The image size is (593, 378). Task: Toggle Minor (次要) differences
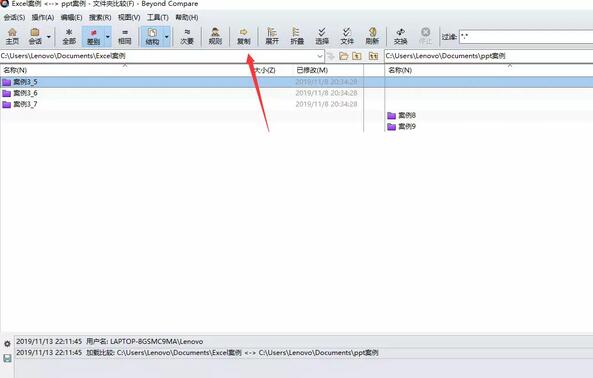tap(187, 36)
